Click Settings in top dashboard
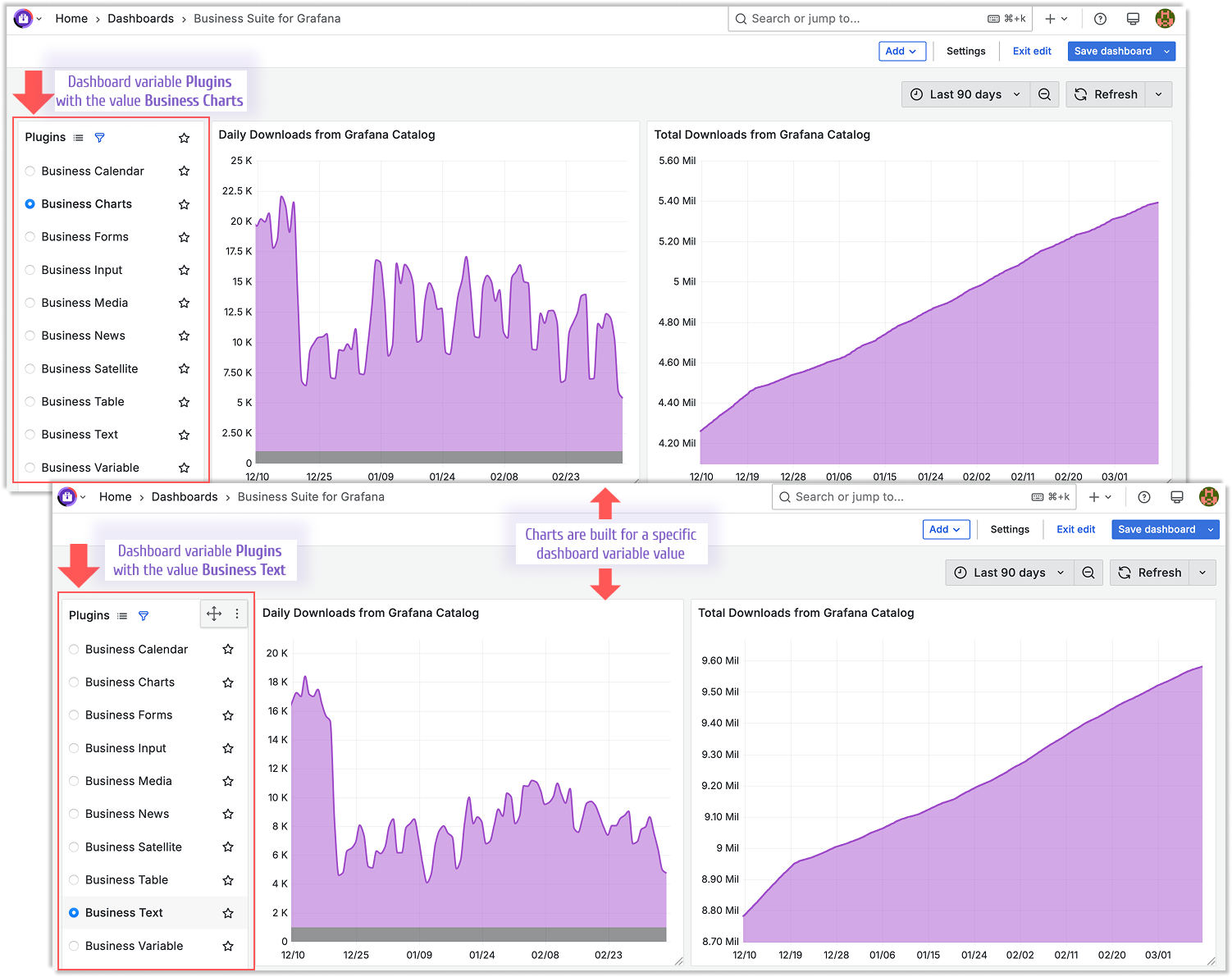This screenshot has width=1232, height=977. (x=965, y=51)
